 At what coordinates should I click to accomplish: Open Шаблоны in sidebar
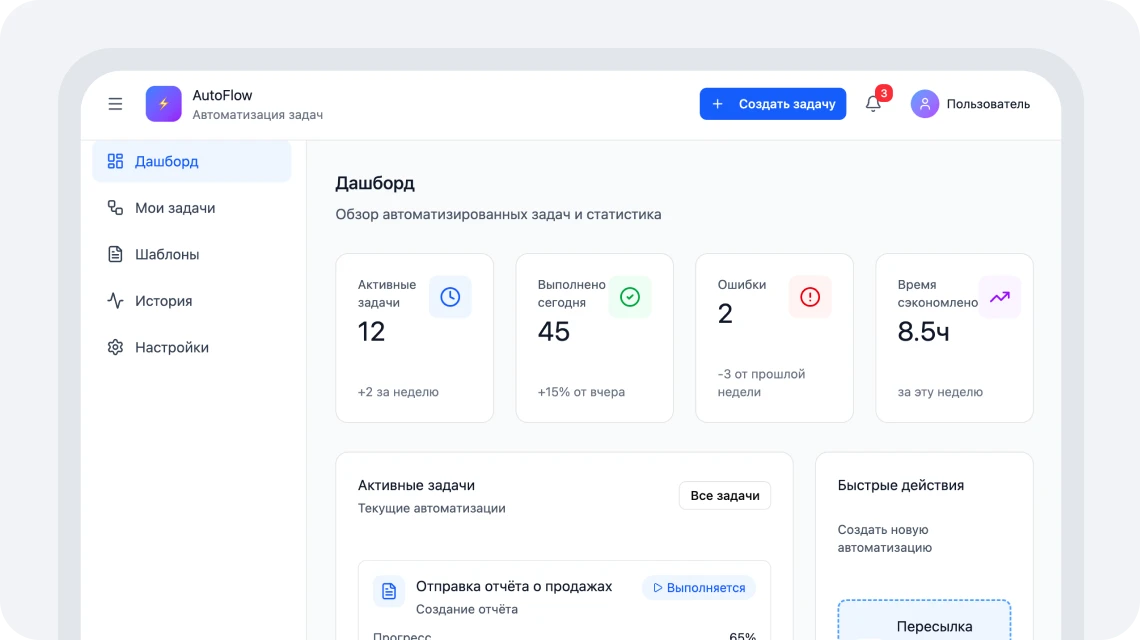[x=167, y=254]
